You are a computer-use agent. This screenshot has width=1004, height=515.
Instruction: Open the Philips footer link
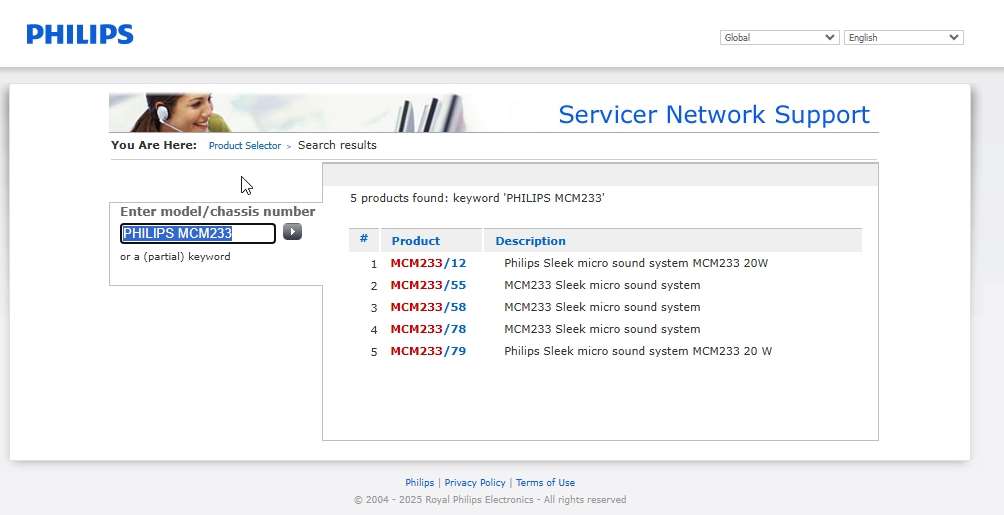pos(419,482)
